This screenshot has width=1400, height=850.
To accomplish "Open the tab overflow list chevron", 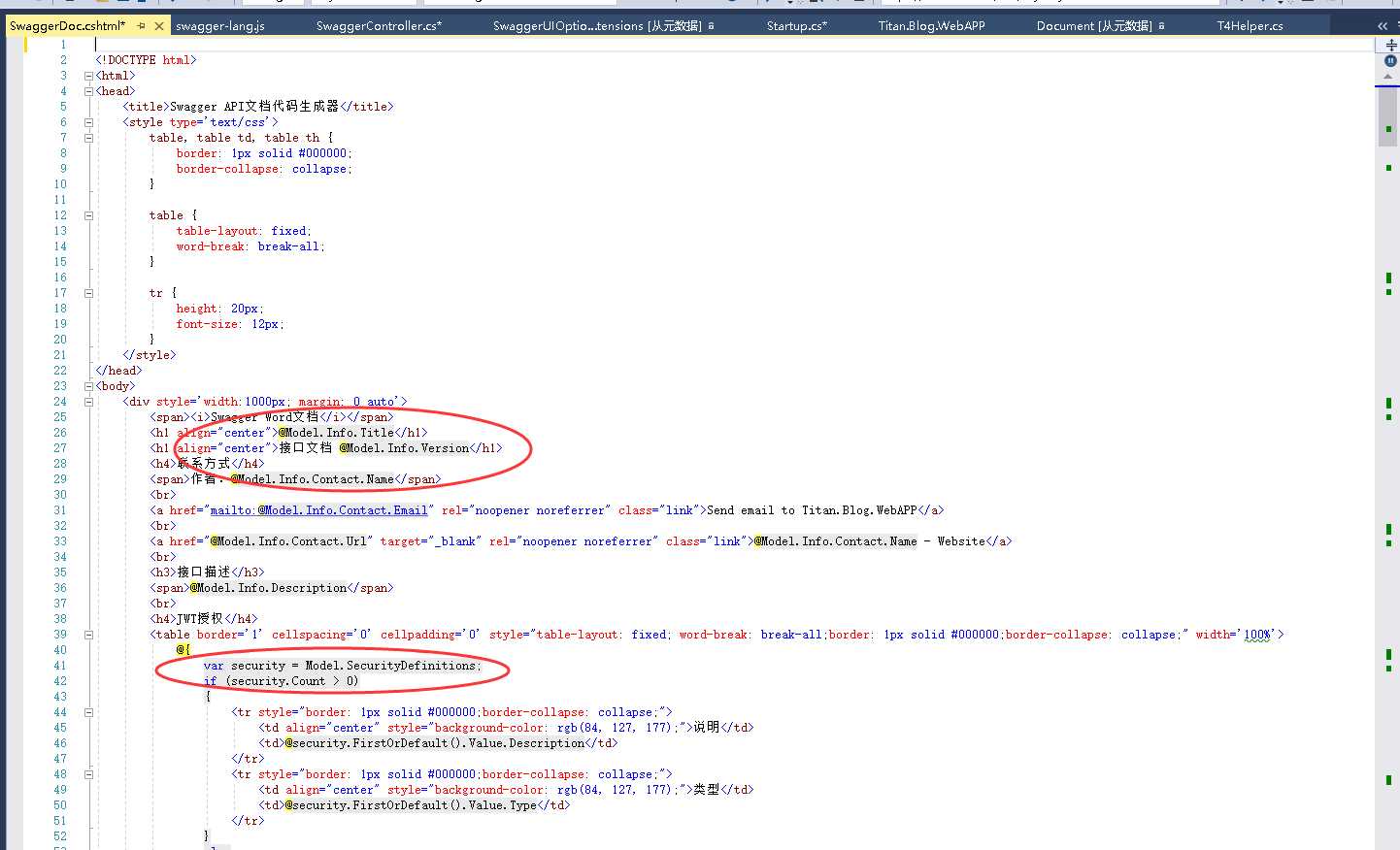I will pyautogui.click(x=1383, y=26).
